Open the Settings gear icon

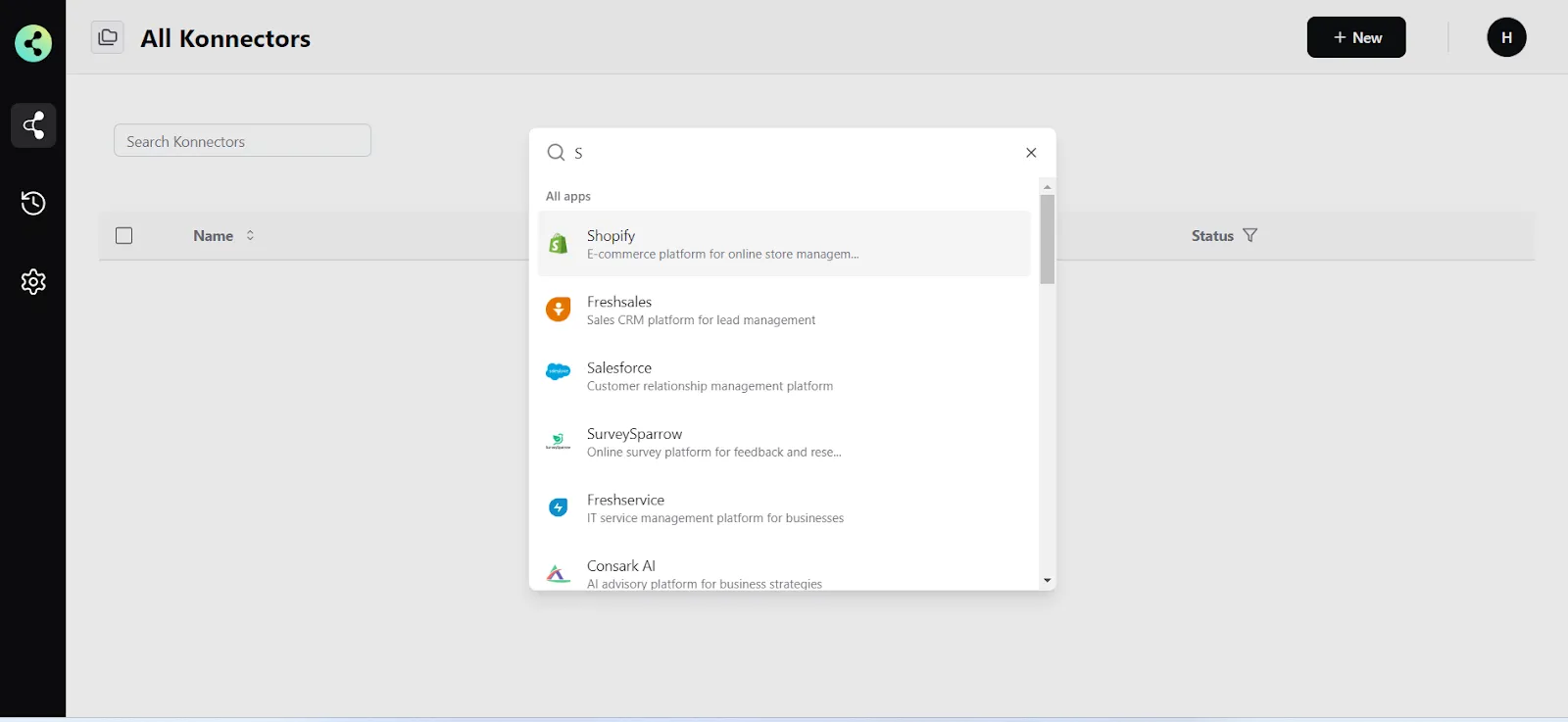click(x=33, y=282)
